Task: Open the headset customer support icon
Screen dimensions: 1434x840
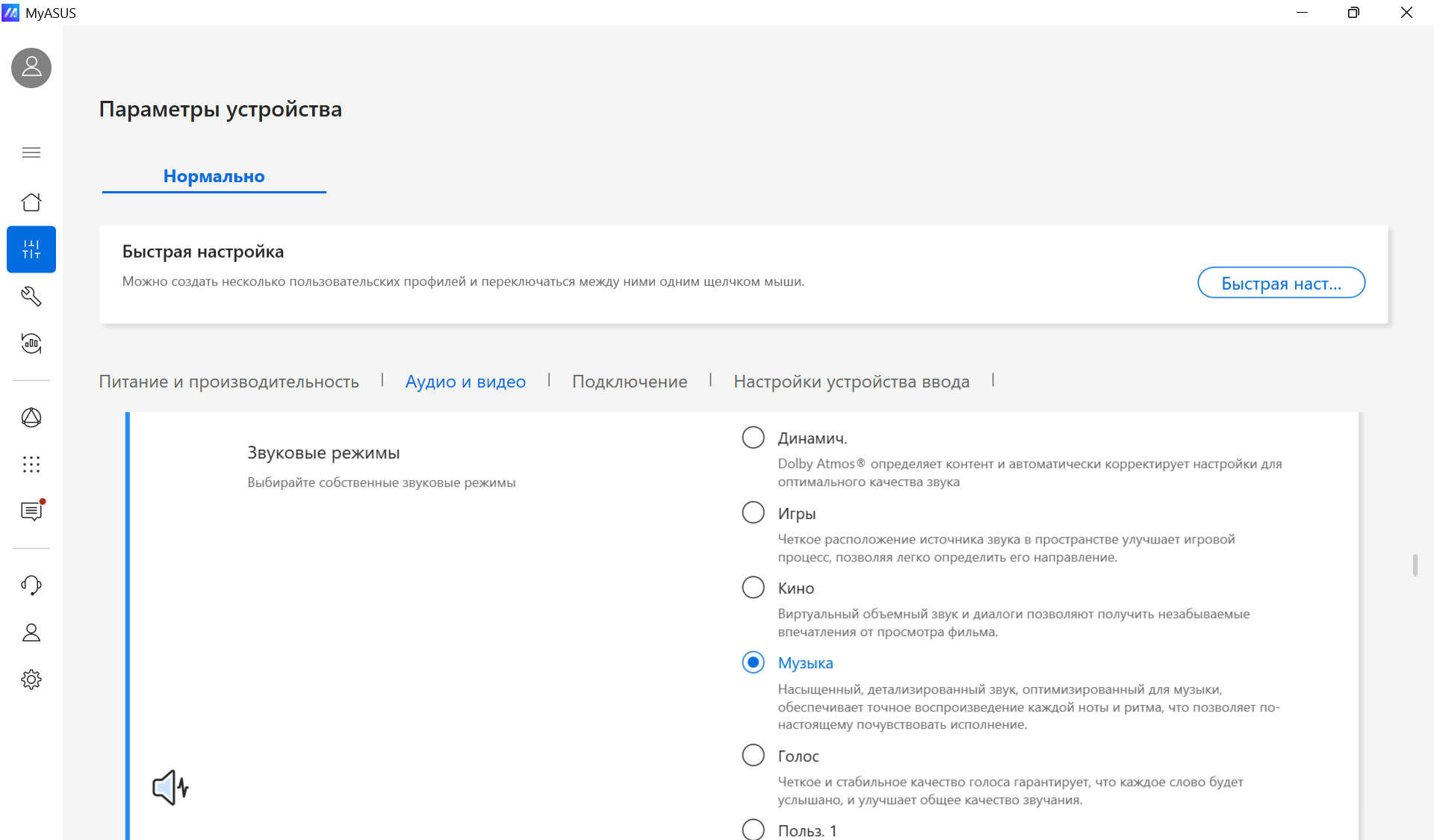Action: pyautogui.click(x=31, y=585)
